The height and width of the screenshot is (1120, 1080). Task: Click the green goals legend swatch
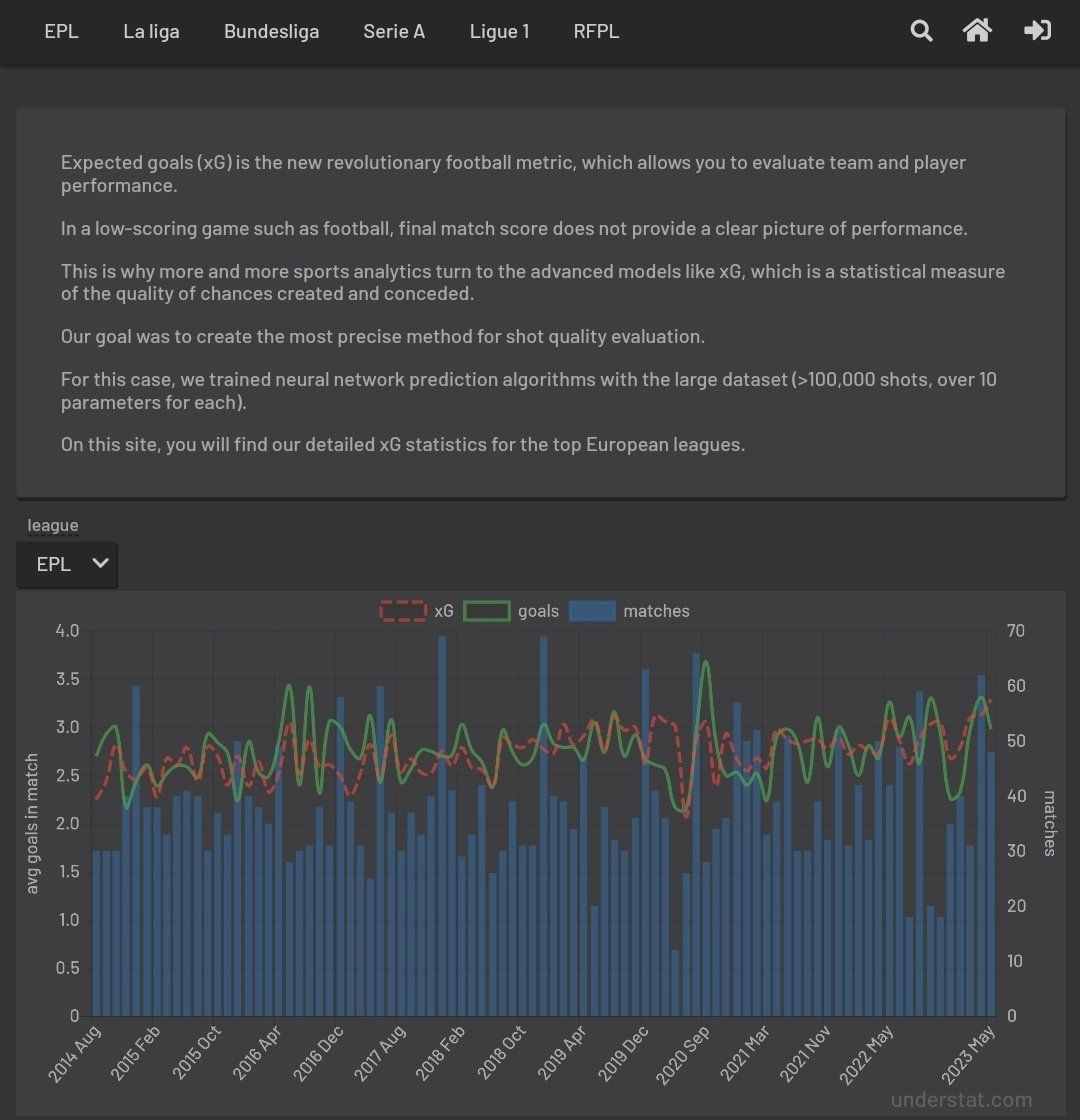point(486,611)
